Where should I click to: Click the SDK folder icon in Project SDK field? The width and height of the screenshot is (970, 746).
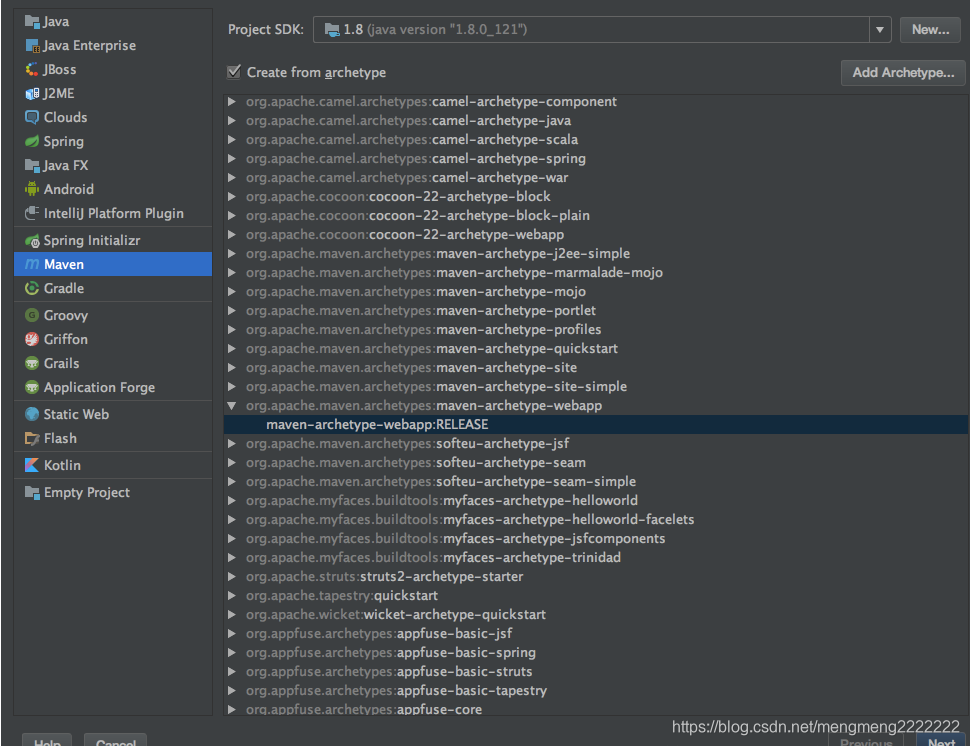pos(333,29)
